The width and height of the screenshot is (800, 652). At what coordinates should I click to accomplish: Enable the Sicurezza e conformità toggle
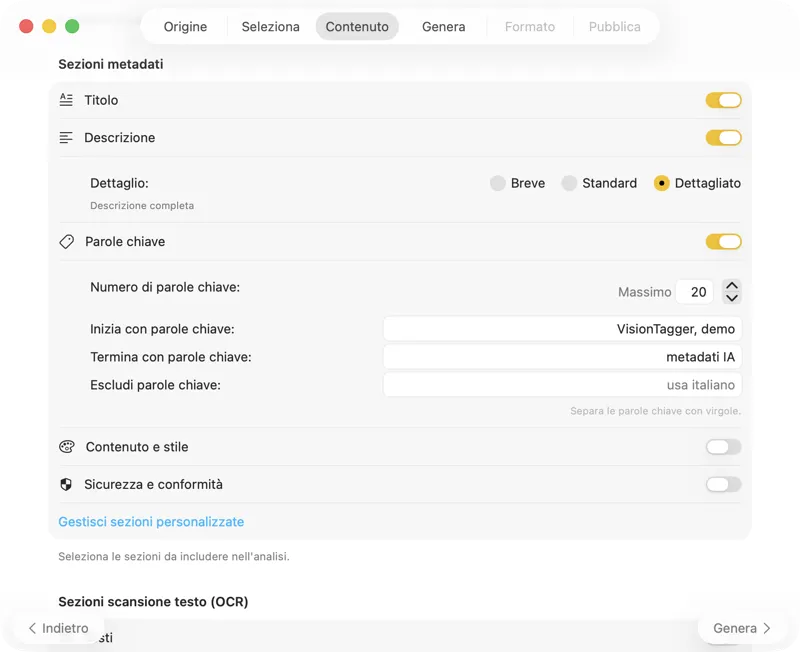pos(723,484)
